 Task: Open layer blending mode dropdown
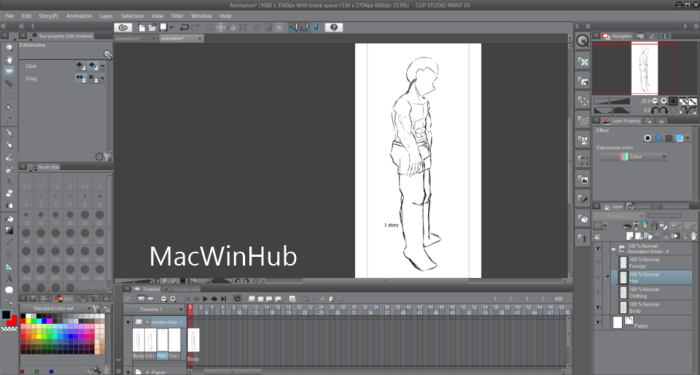[618, 216]
